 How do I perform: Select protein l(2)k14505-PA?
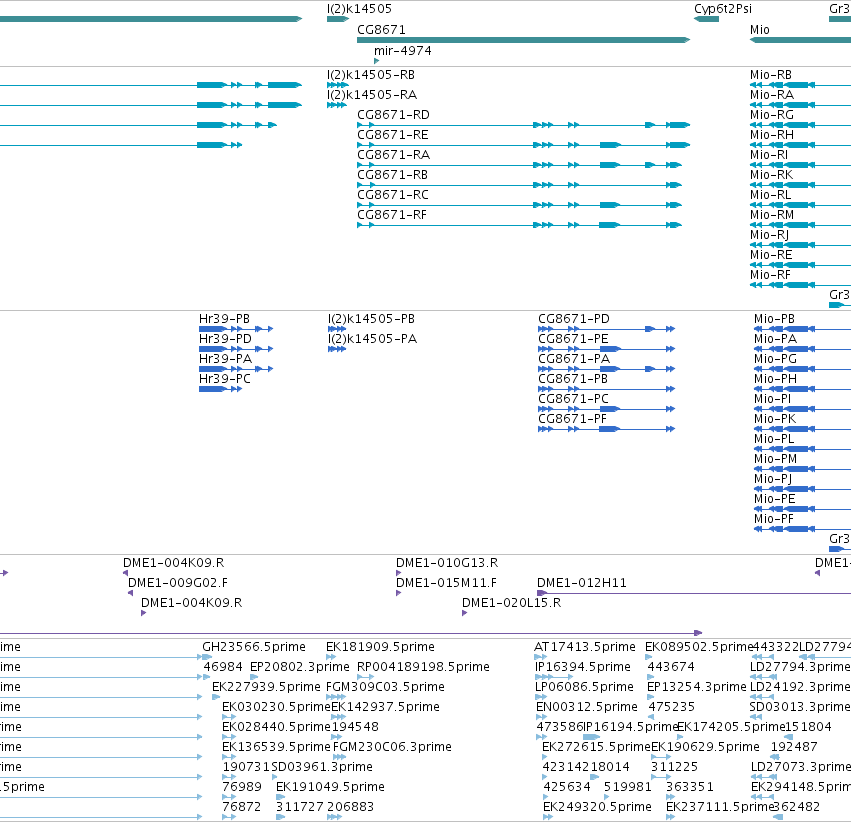[336, 349]
